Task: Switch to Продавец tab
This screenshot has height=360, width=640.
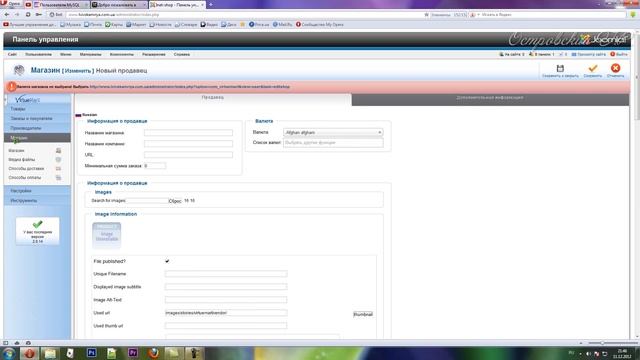Action: tap(213, 98)
